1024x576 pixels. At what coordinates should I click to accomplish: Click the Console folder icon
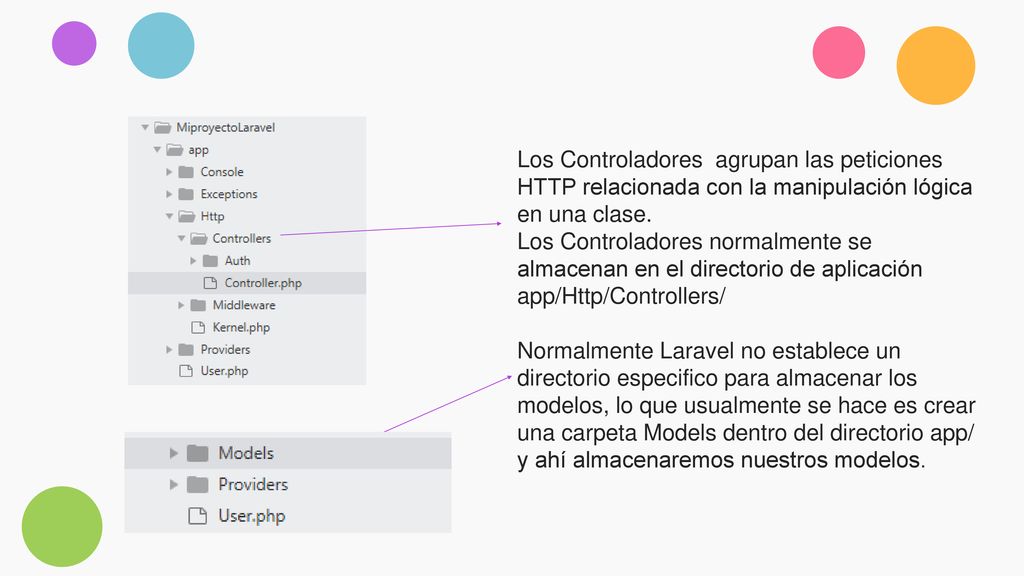[186, 172]
